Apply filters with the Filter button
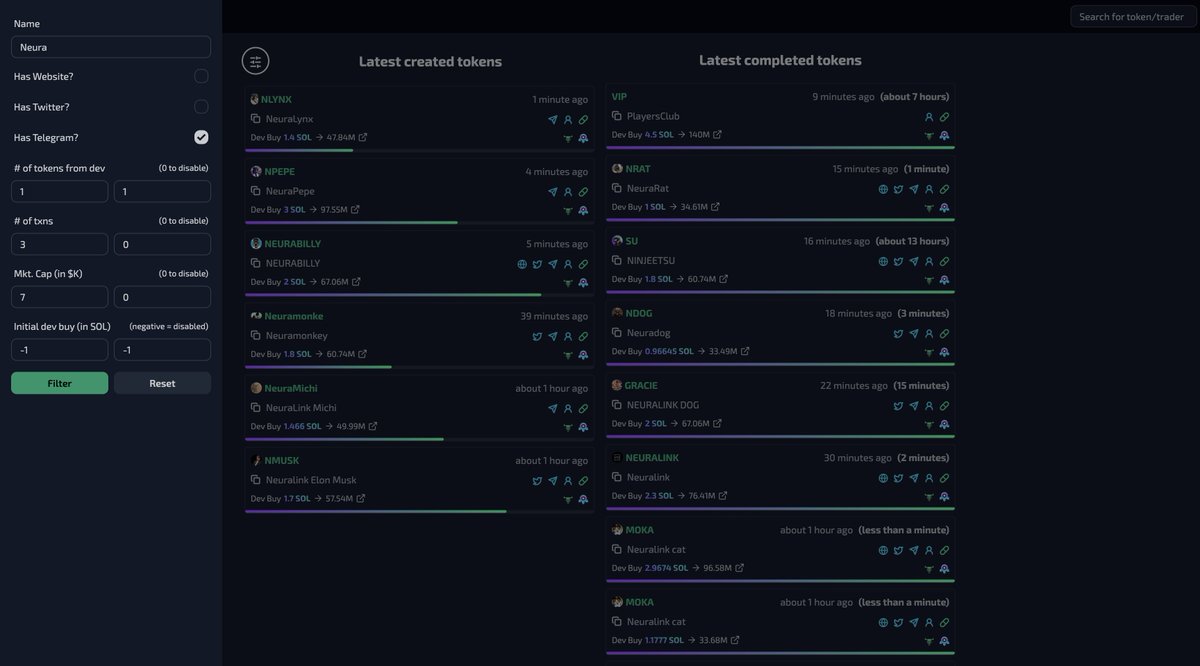 [x=59, y=383]
